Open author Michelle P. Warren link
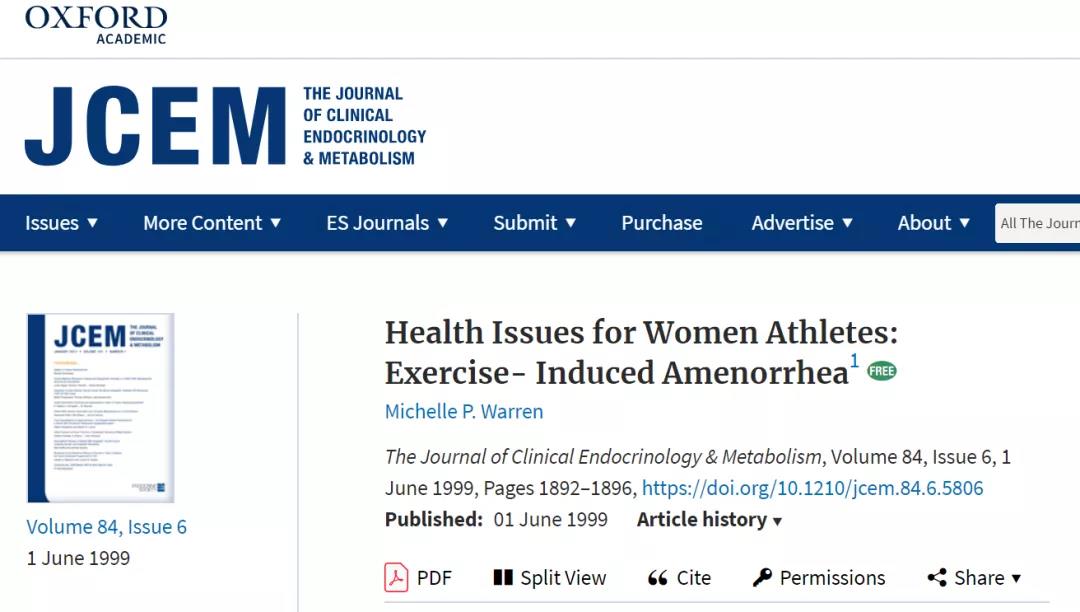 (x=464, y=412)
